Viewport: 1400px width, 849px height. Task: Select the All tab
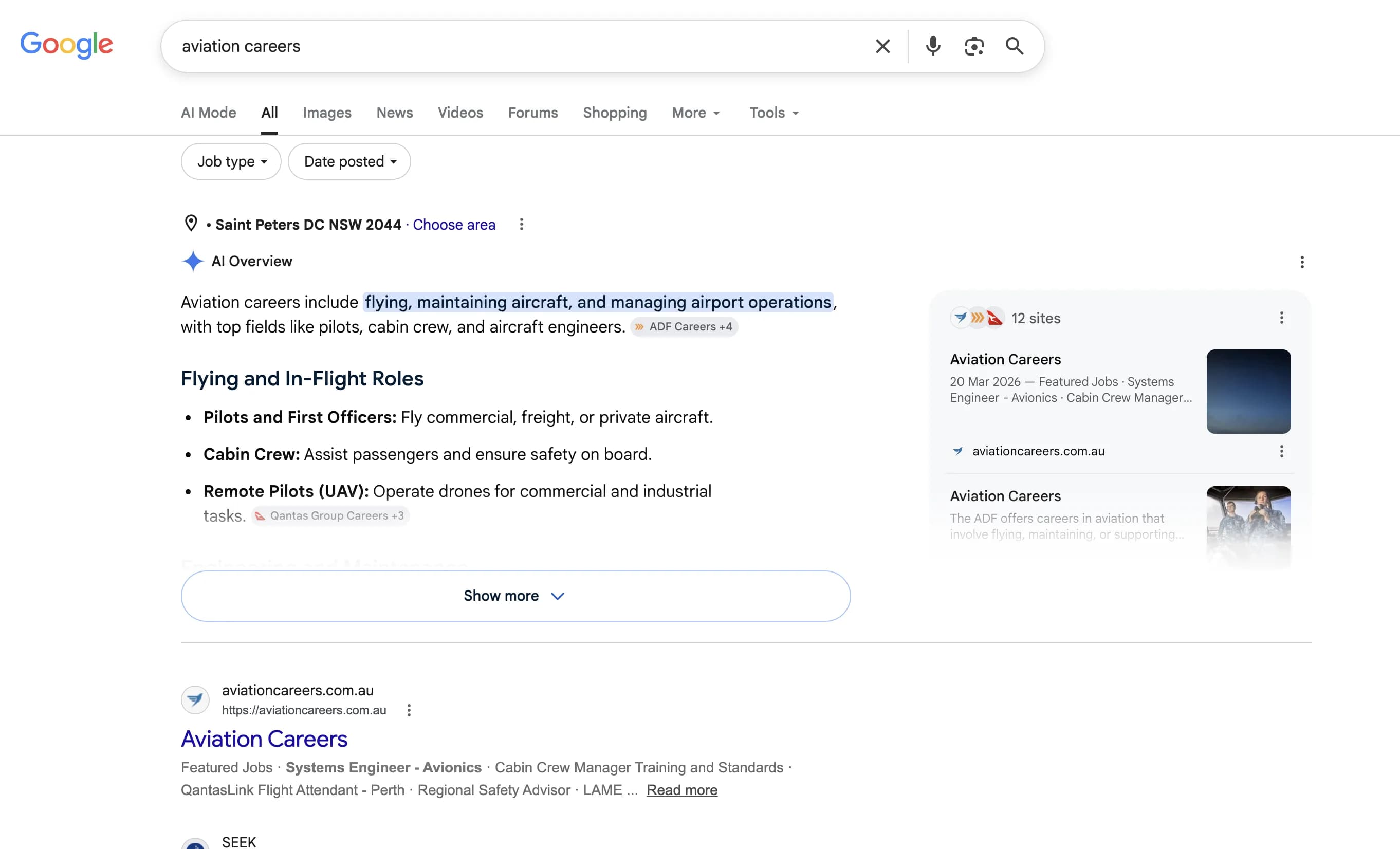tap(269, 113)
